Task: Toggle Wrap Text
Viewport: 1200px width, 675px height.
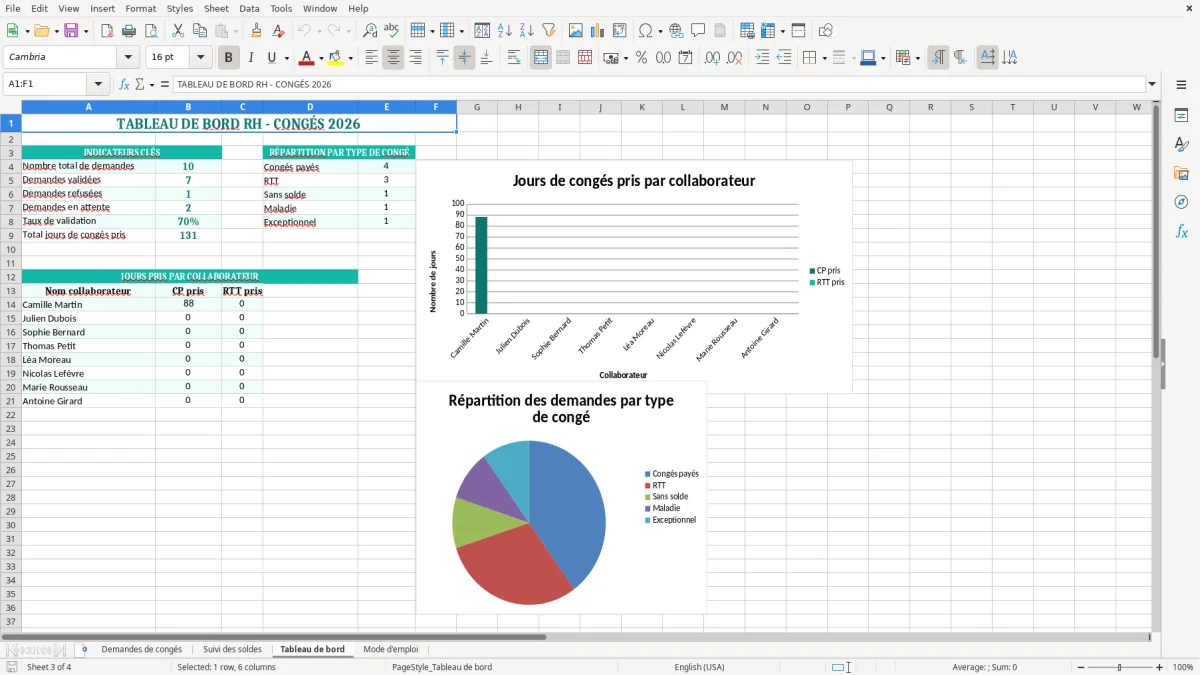Action: [x=514, y=58]
